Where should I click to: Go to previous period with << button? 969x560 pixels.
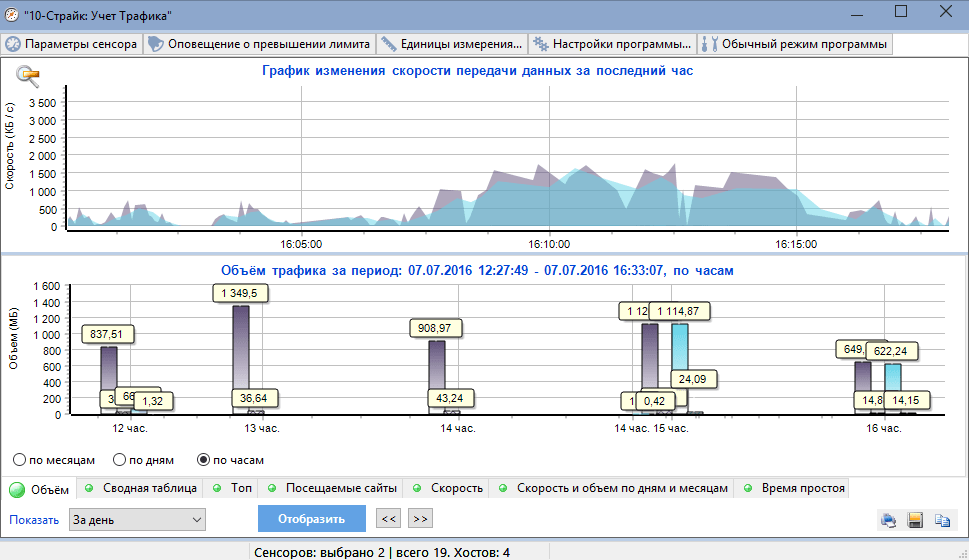click(389, 519)
